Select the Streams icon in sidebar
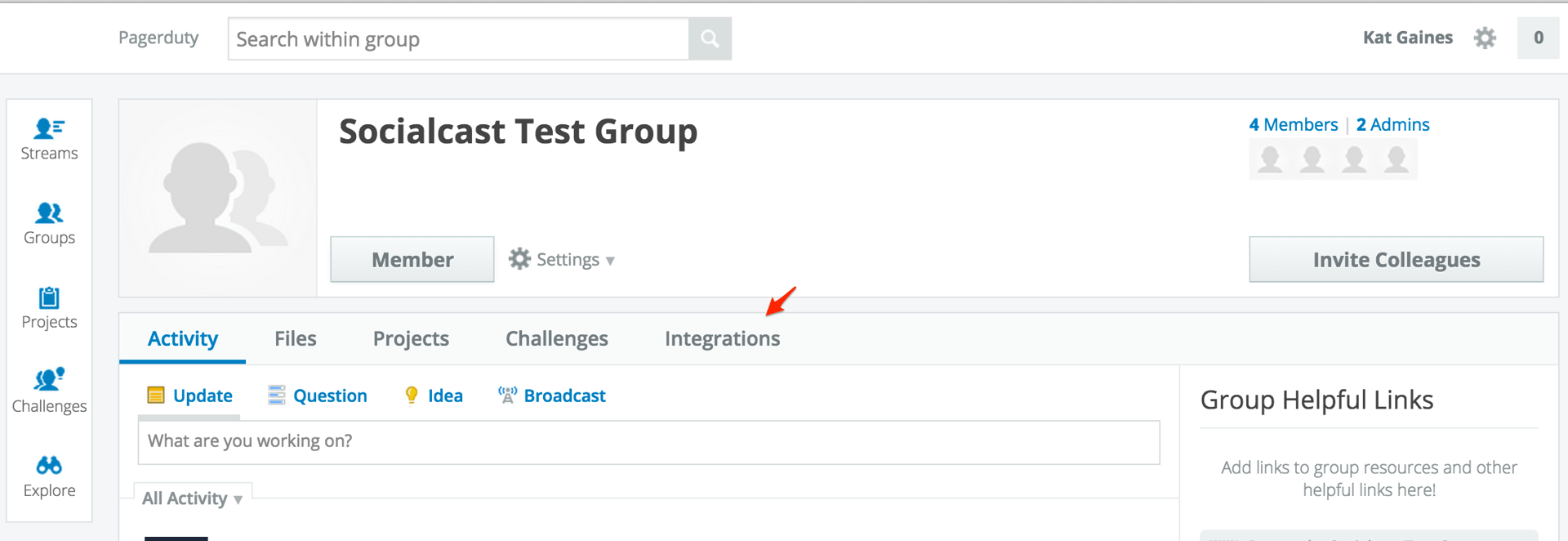The image size is (1568, 541). pos(49,135)
